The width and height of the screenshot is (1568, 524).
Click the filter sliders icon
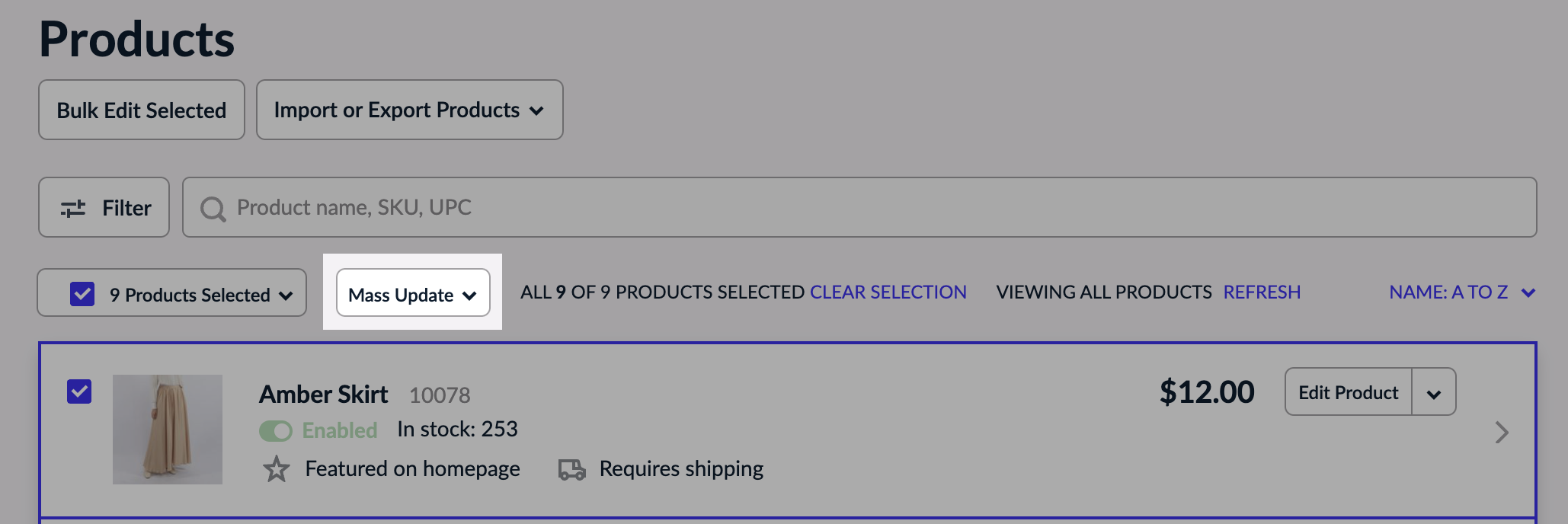pyautogui.click(x=73, y=208)
